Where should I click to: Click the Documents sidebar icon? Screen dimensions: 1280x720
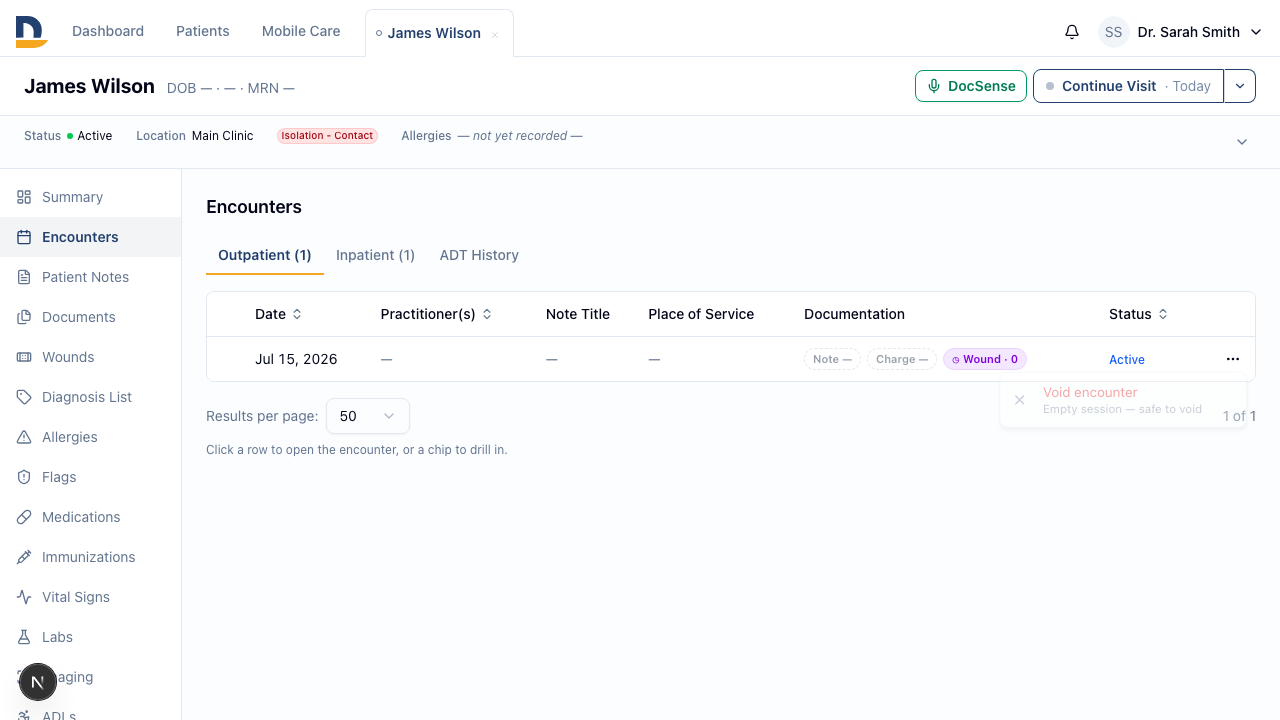(x=24, y=317)
